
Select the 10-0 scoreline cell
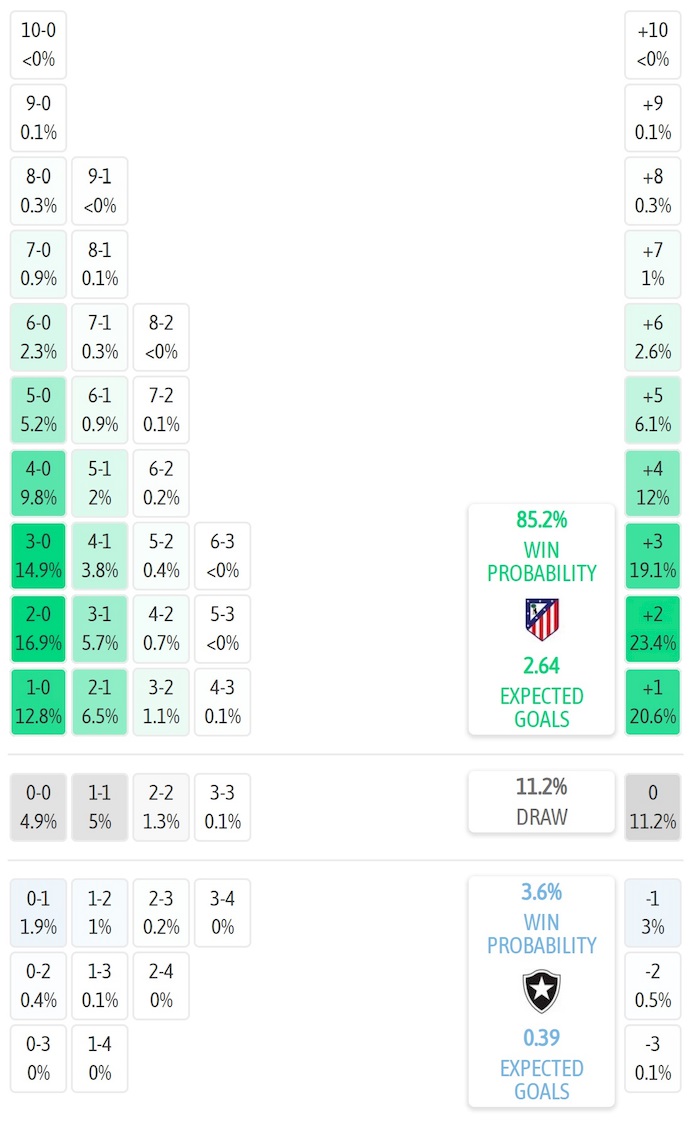38,45
